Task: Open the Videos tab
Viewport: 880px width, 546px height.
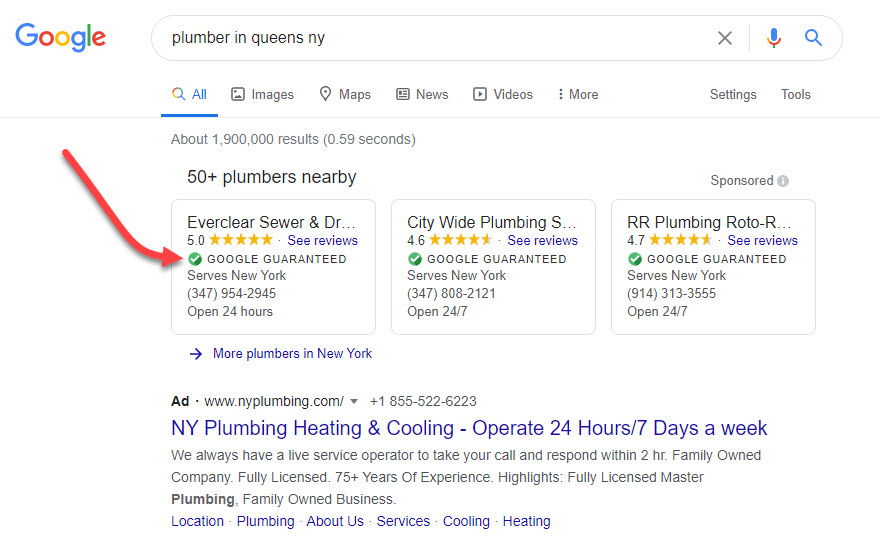Action: click(503, 94)
